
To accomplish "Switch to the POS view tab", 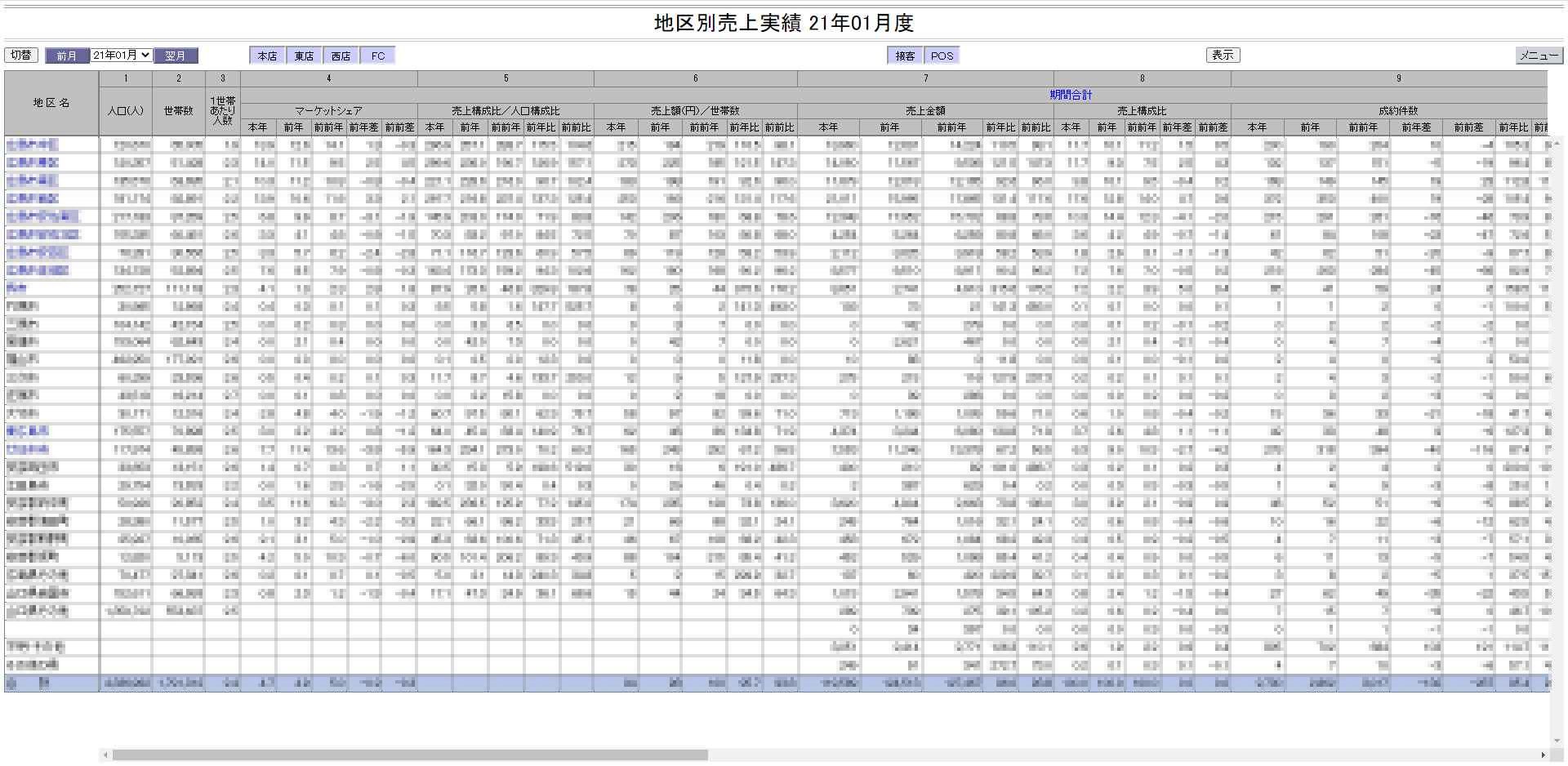I will coord(942,56).
